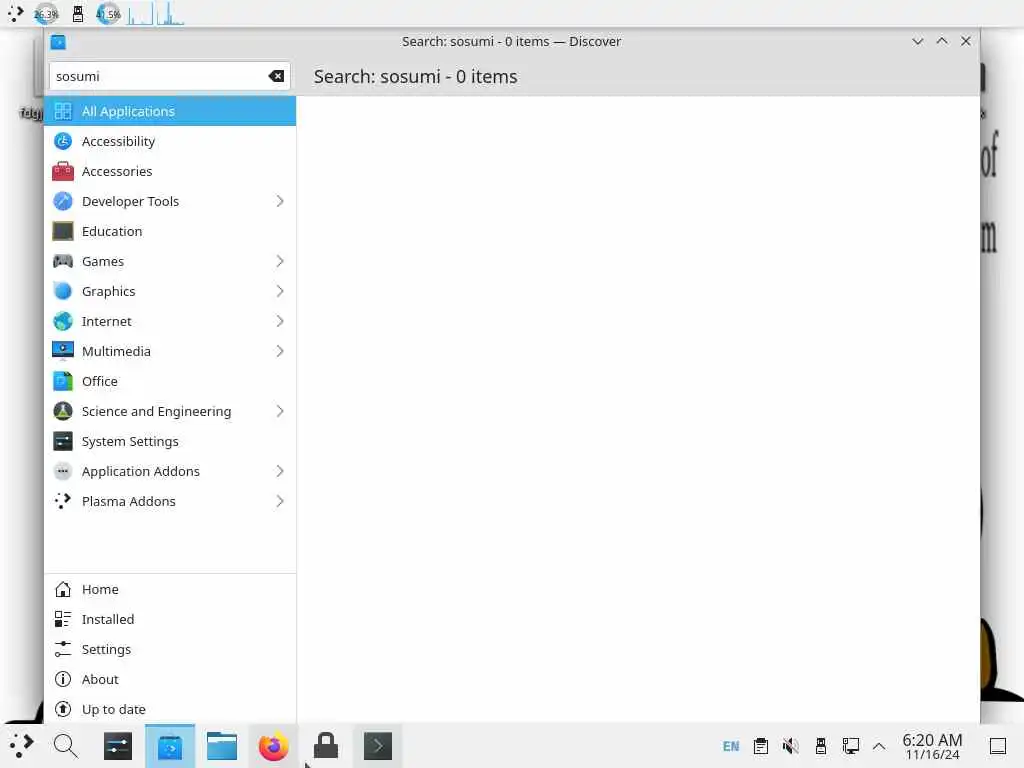Click the padlock taskbar icon
Image resolution: width=1024 pixels, height=768 pixels.
(326, 746)
